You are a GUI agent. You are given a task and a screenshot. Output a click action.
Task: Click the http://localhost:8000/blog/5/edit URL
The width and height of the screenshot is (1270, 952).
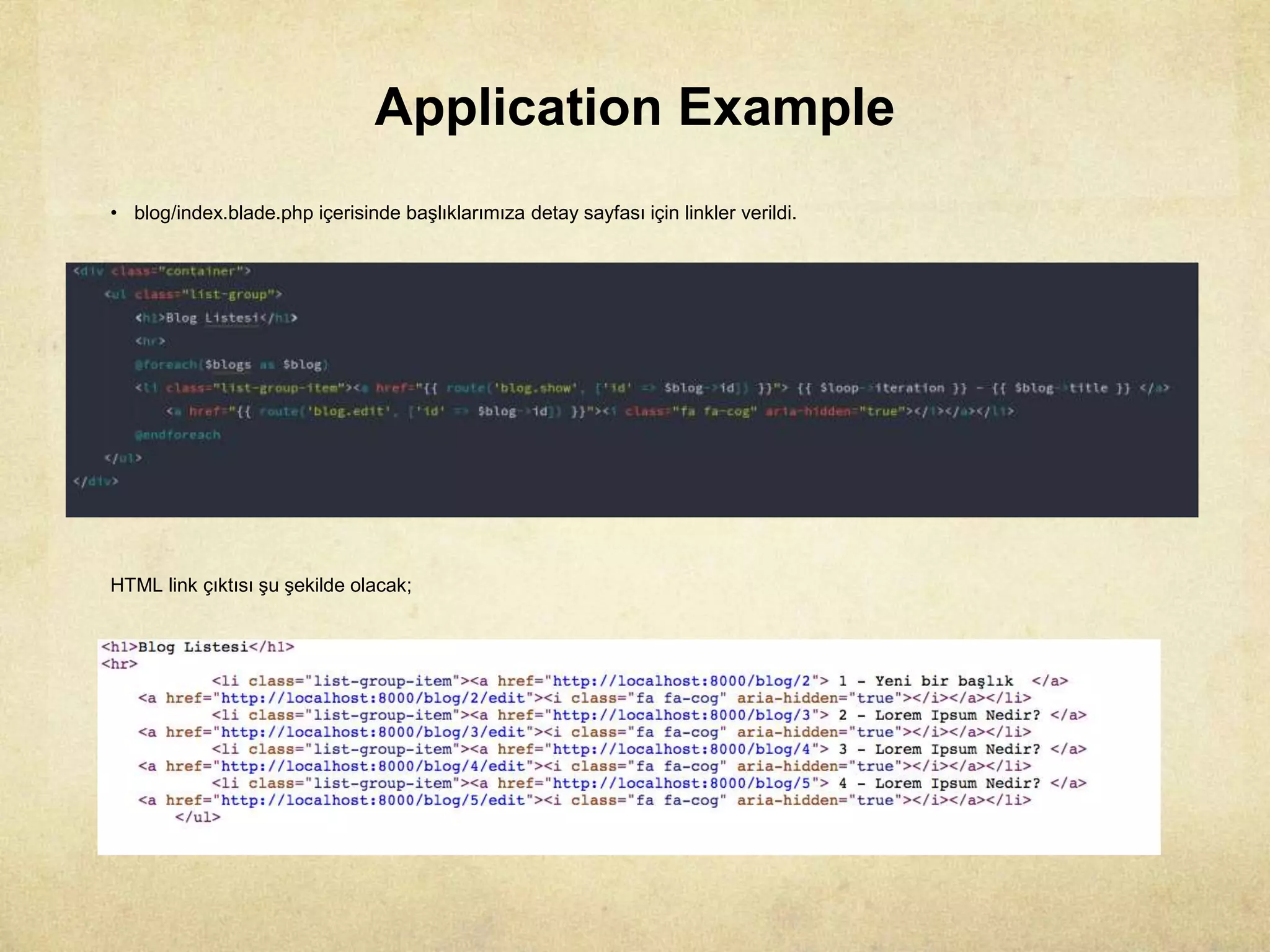pos(373,800)
